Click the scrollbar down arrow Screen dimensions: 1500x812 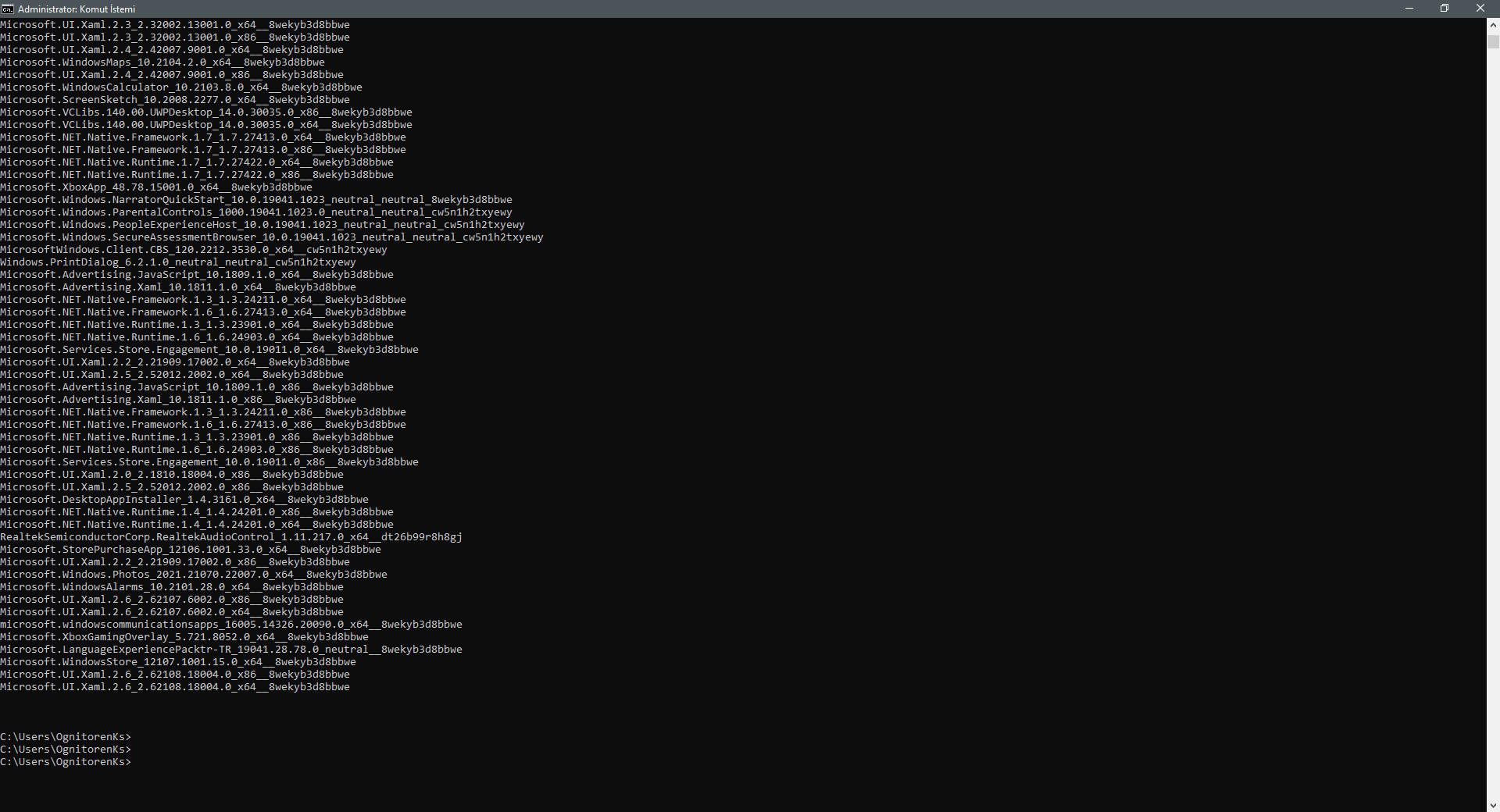pos(1493,805)
